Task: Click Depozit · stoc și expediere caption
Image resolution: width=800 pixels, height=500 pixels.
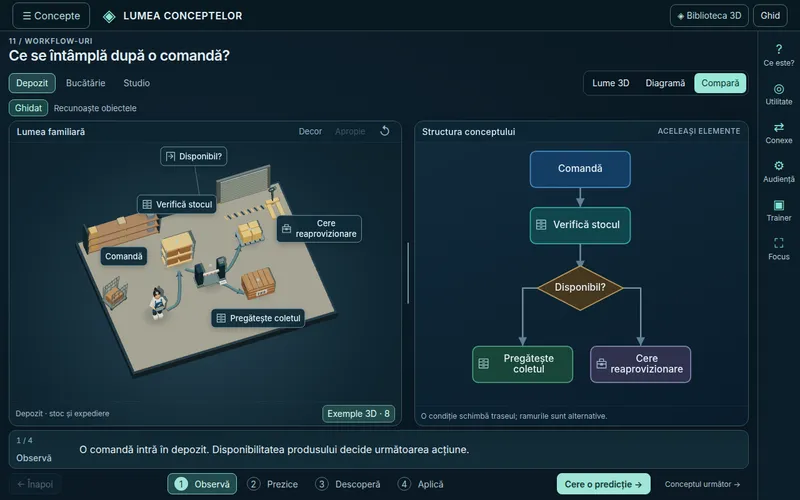Action: tap(62, 414)
